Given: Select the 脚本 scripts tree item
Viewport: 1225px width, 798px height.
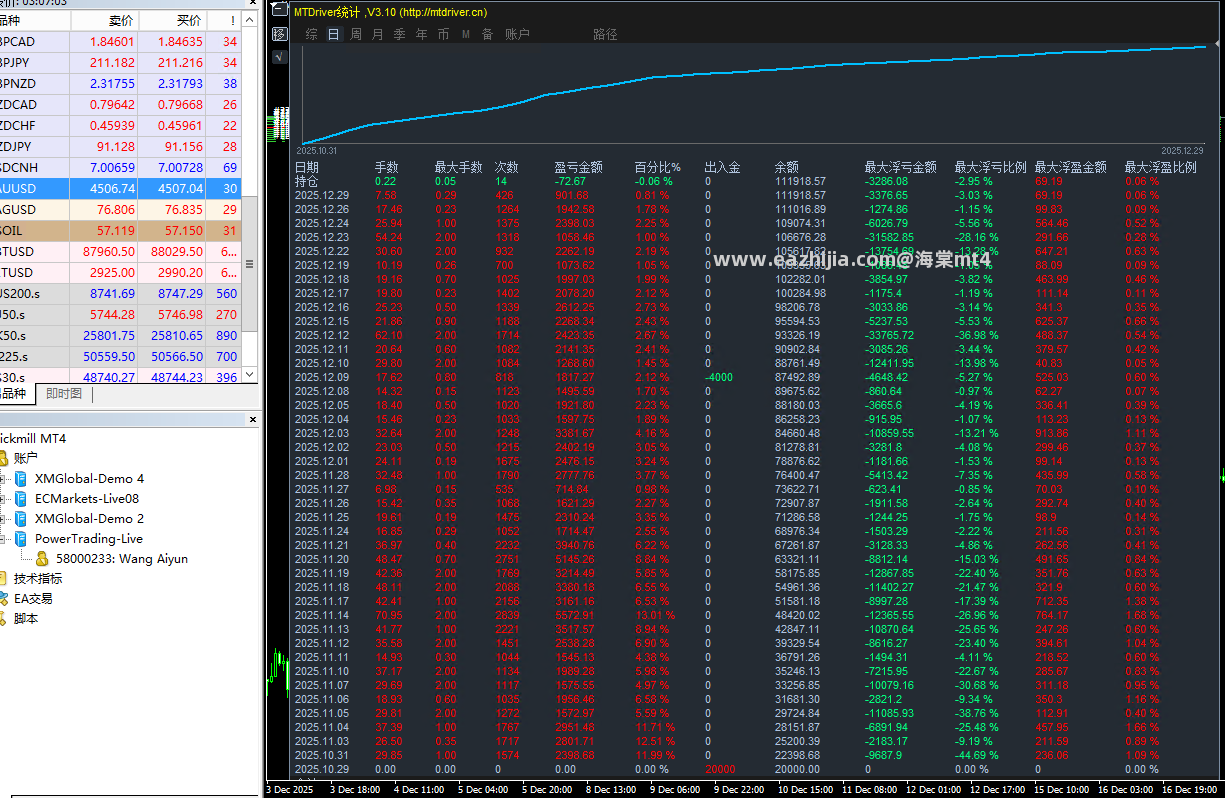Looking at the screenshot, I should (26, 618).
